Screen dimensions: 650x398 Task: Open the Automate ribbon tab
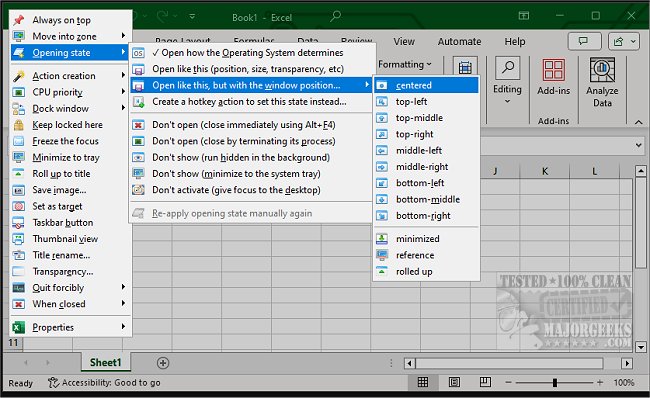(459, 41)
